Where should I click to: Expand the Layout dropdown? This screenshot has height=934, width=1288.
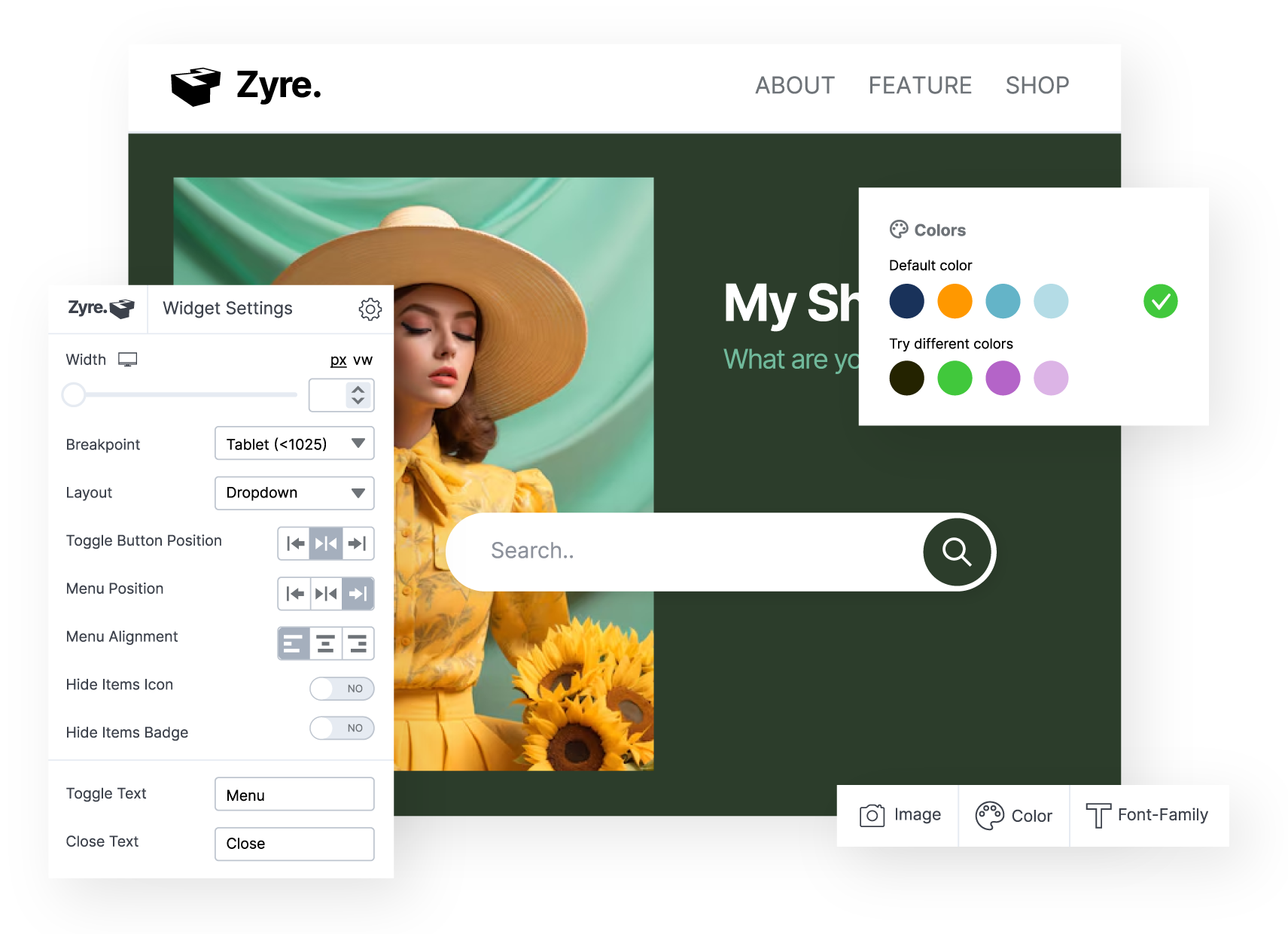tap(294, 493)
